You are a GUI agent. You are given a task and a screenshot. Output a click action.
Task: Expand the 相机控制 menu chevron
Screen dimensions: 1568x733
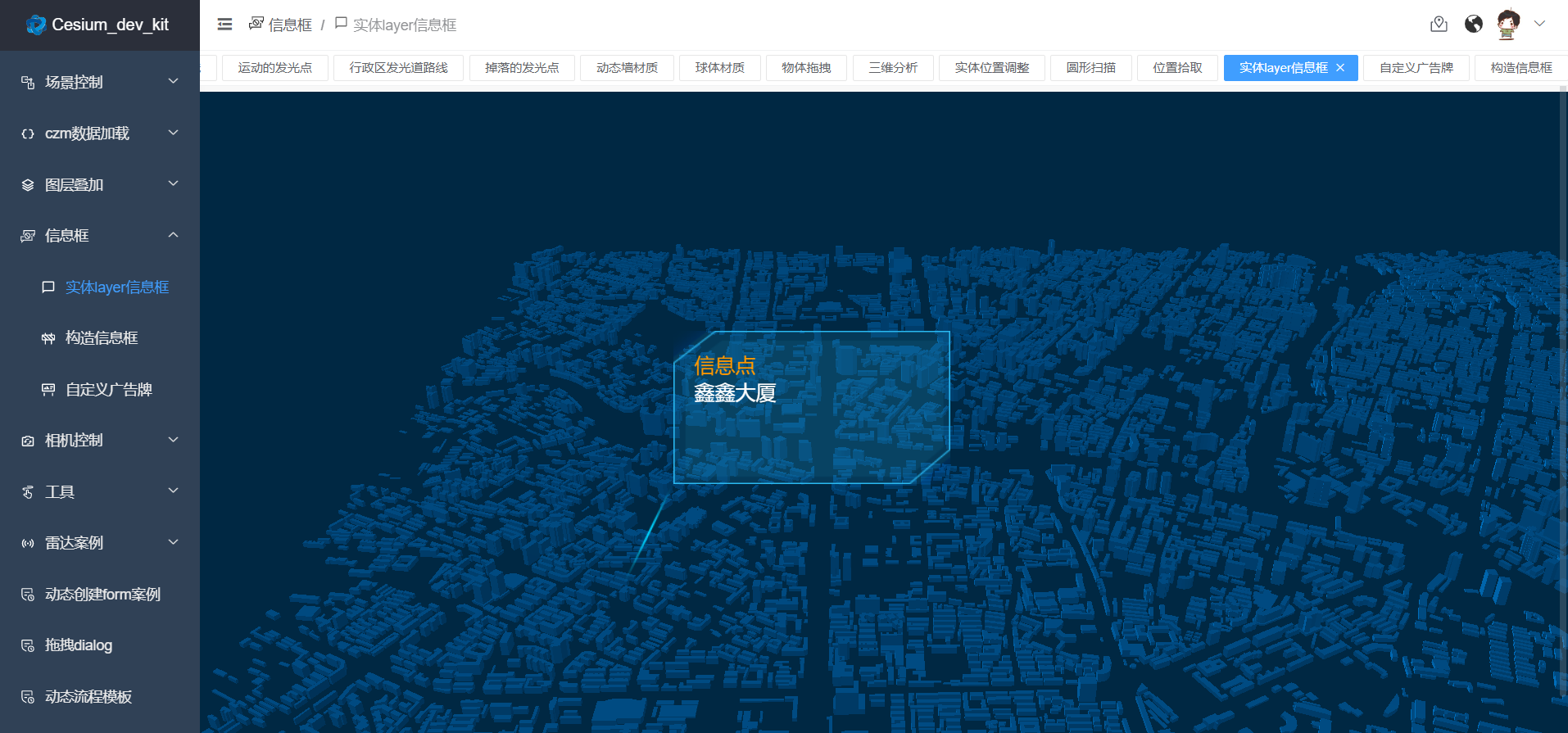pos(173,440)
